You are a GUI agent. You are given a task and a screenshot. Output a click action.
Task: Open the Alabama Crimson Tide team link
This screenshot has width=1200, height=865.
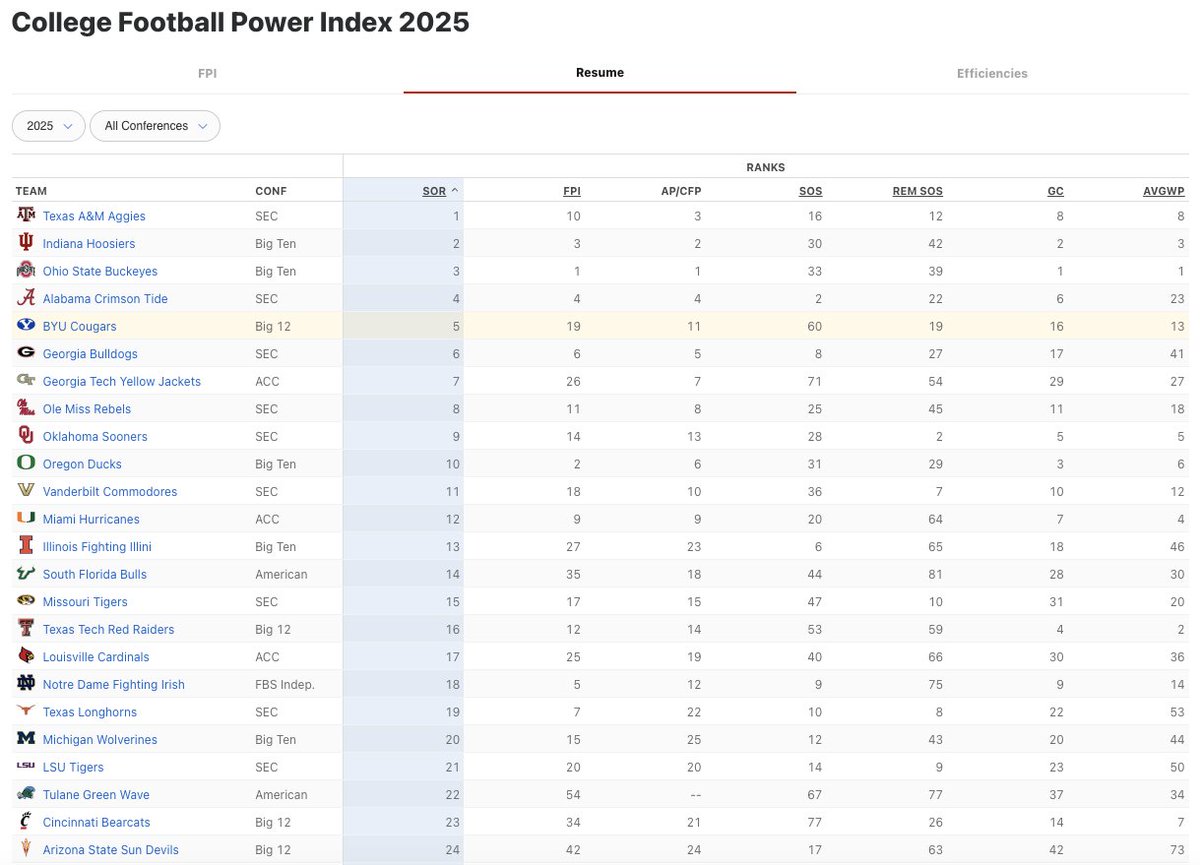[x=105, y=298]
